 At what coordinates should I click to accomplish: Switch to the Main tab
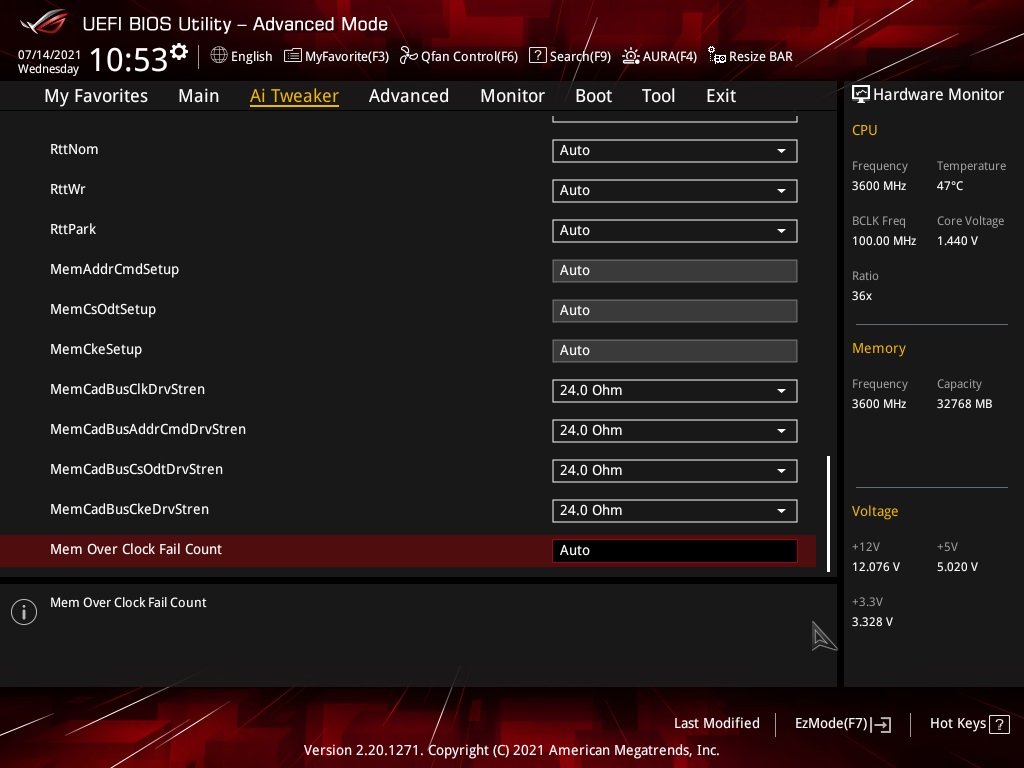(x=199, y=96)
